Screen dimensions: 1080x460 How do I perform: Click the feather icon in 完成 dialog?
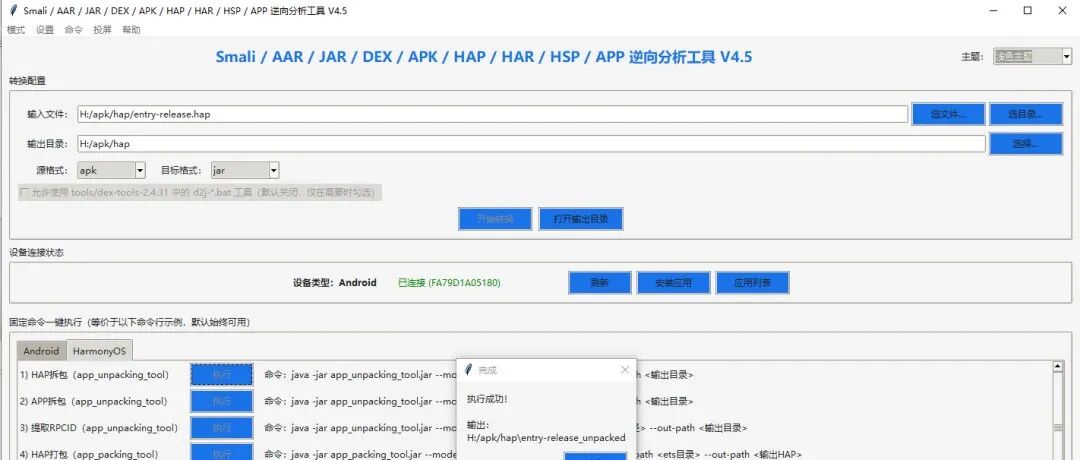point(469,370)
